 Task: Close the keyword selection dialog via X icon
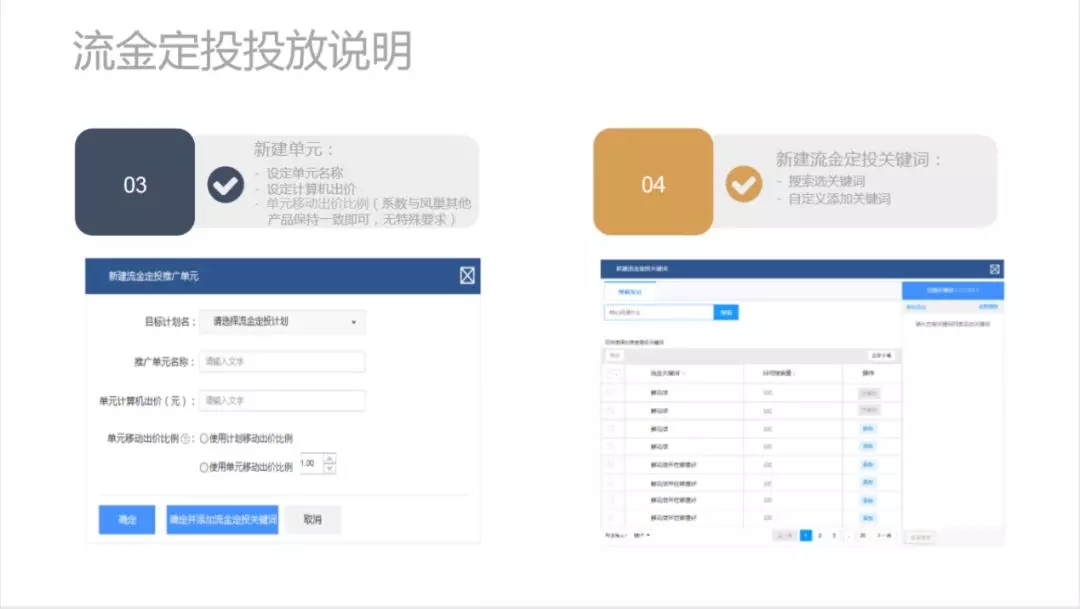coord(995,270)
